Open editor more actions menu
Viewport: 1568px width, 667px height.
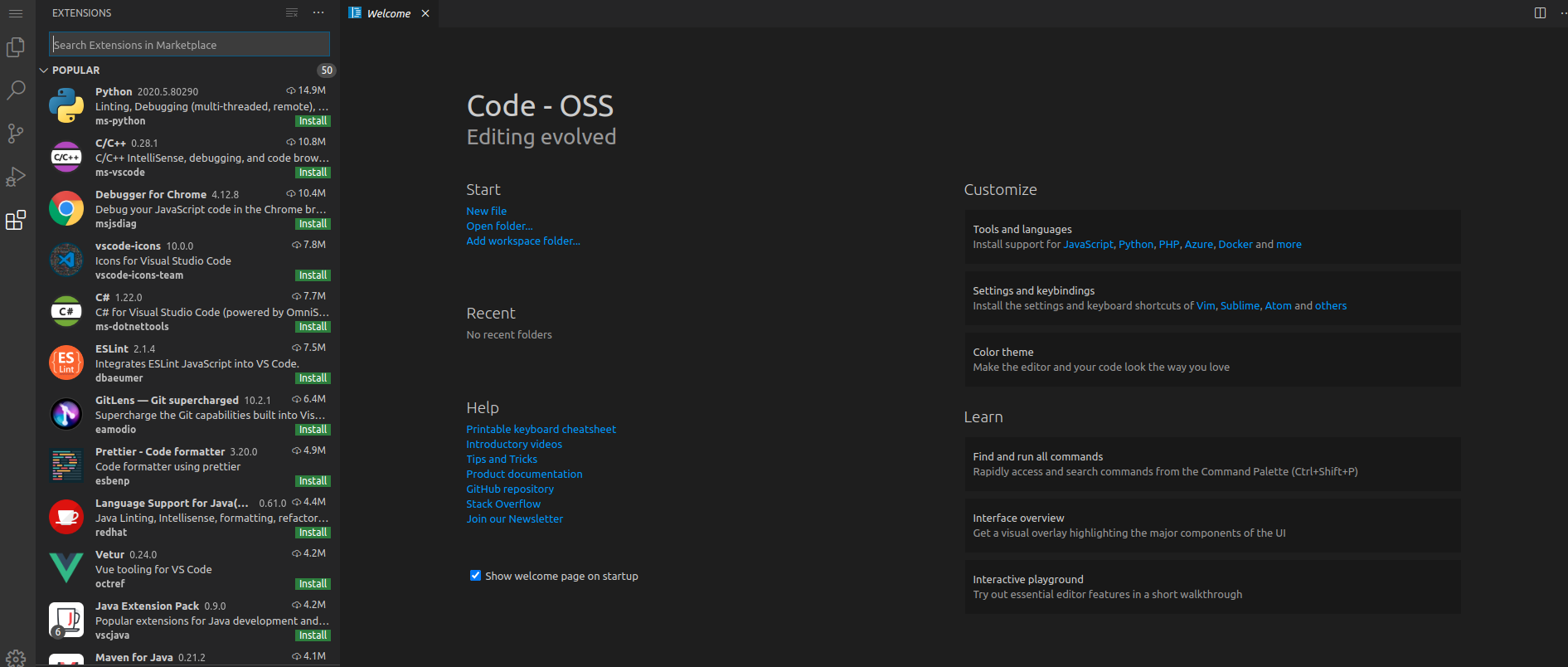(x=1562, y=12)
